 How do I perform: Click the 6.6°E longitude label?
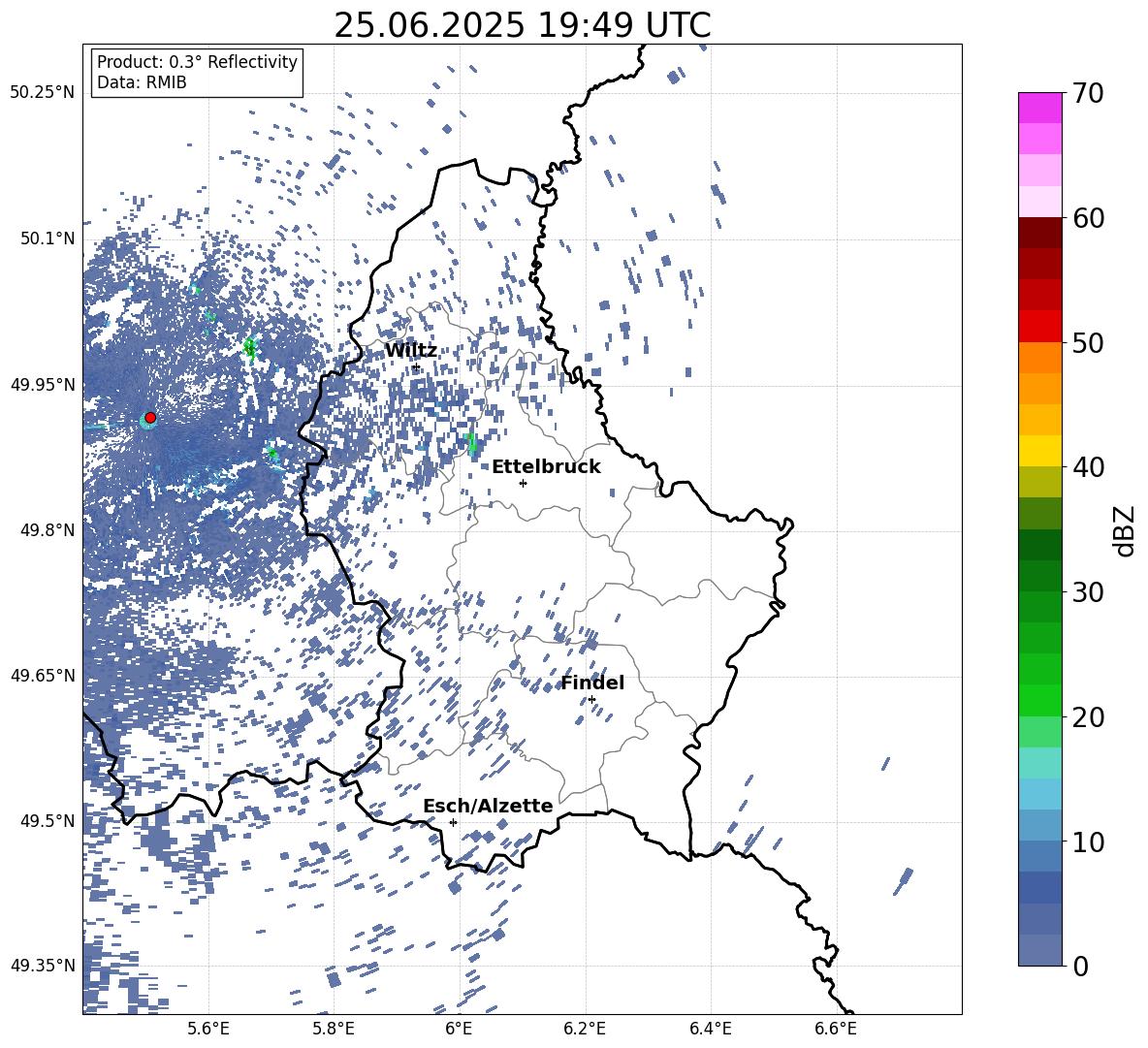[x=836, y=1029]
